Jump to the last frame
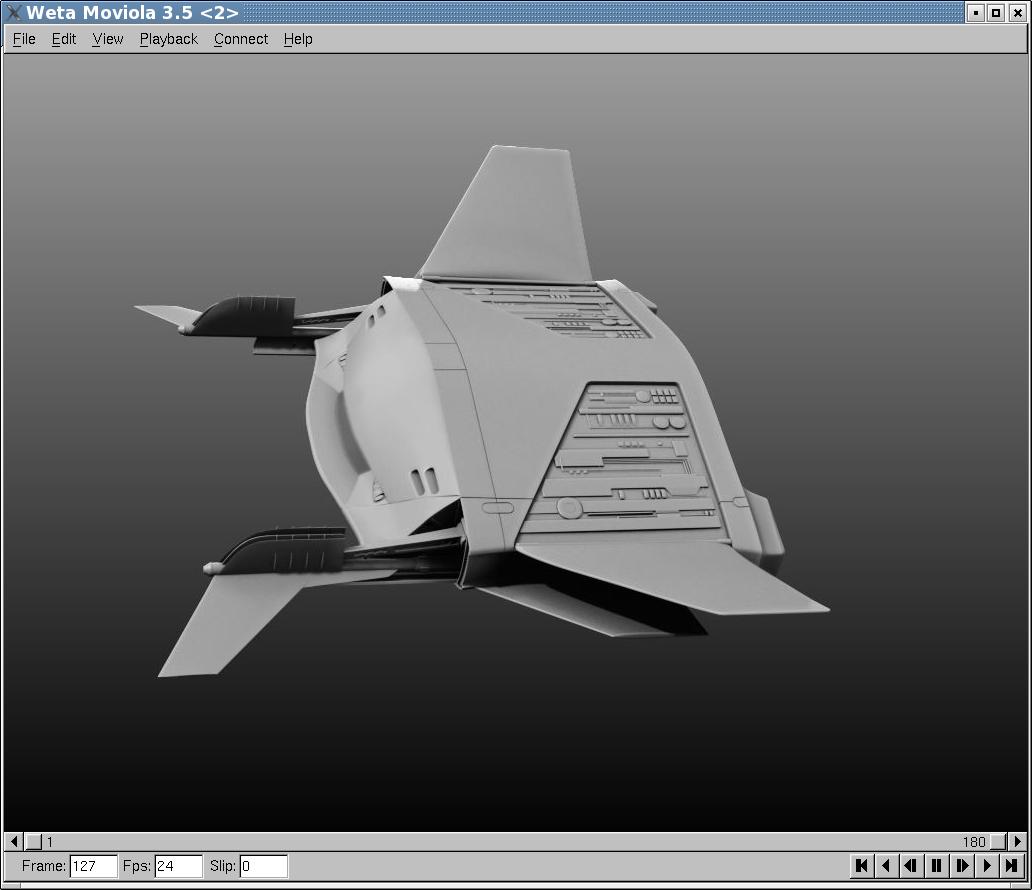Image resolution: width=1032 pixels, height=890 pixels. pyautogui.click(x=1012, y=866)
